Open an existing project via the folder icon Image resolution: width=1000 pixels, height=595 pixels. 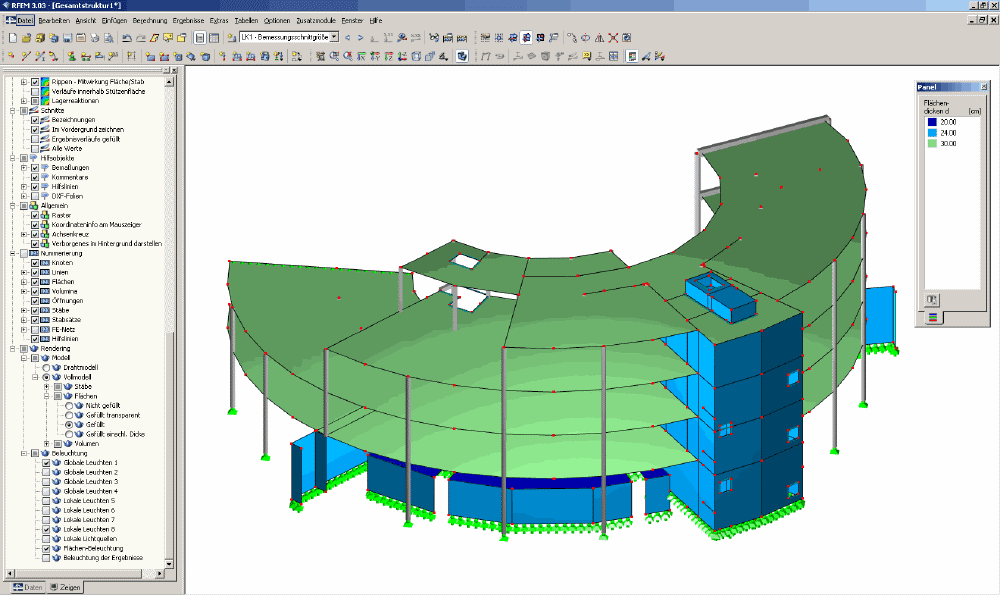click(x=26, y=37)
